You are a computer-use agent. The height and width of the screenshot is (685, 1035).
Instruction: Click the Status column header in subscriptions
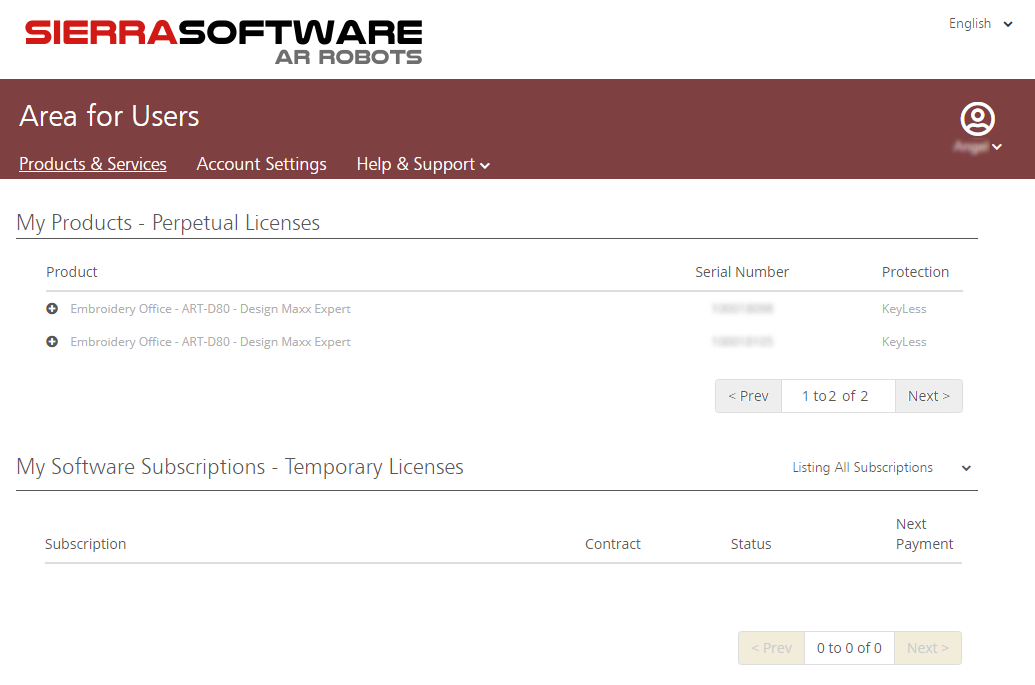(x=750, y=544)
